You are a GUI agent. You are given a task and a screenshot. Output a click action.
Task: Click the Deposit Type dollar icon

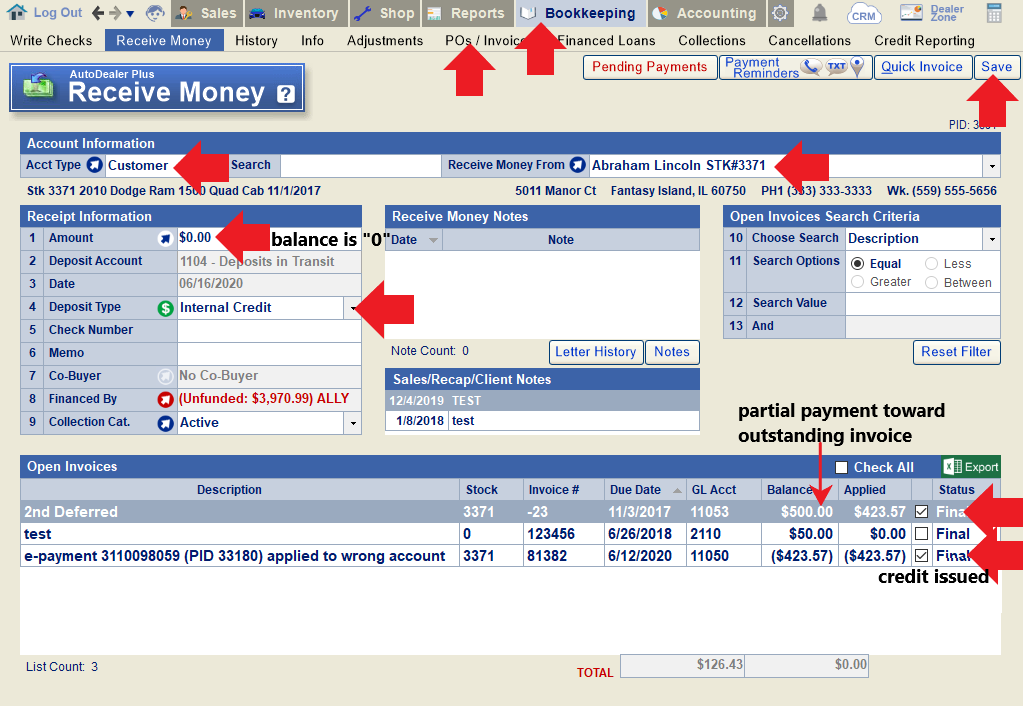click(x=166, y=308)
